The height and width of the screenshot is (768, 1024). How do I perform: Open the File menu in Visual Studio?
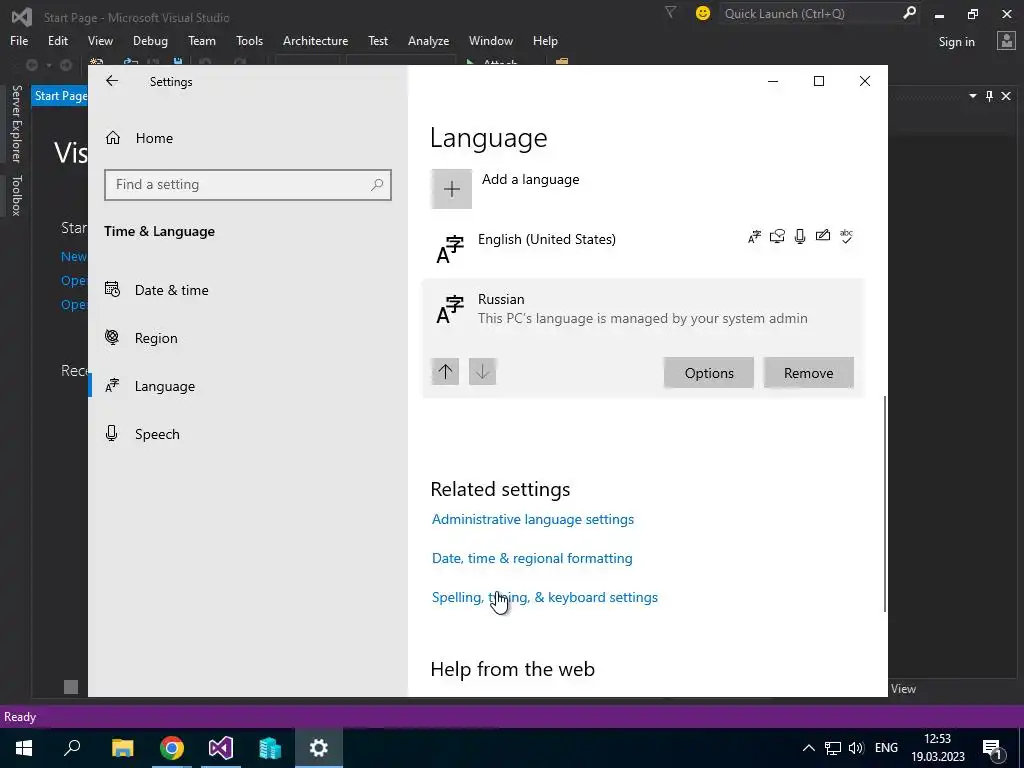(x=19, y=40)
